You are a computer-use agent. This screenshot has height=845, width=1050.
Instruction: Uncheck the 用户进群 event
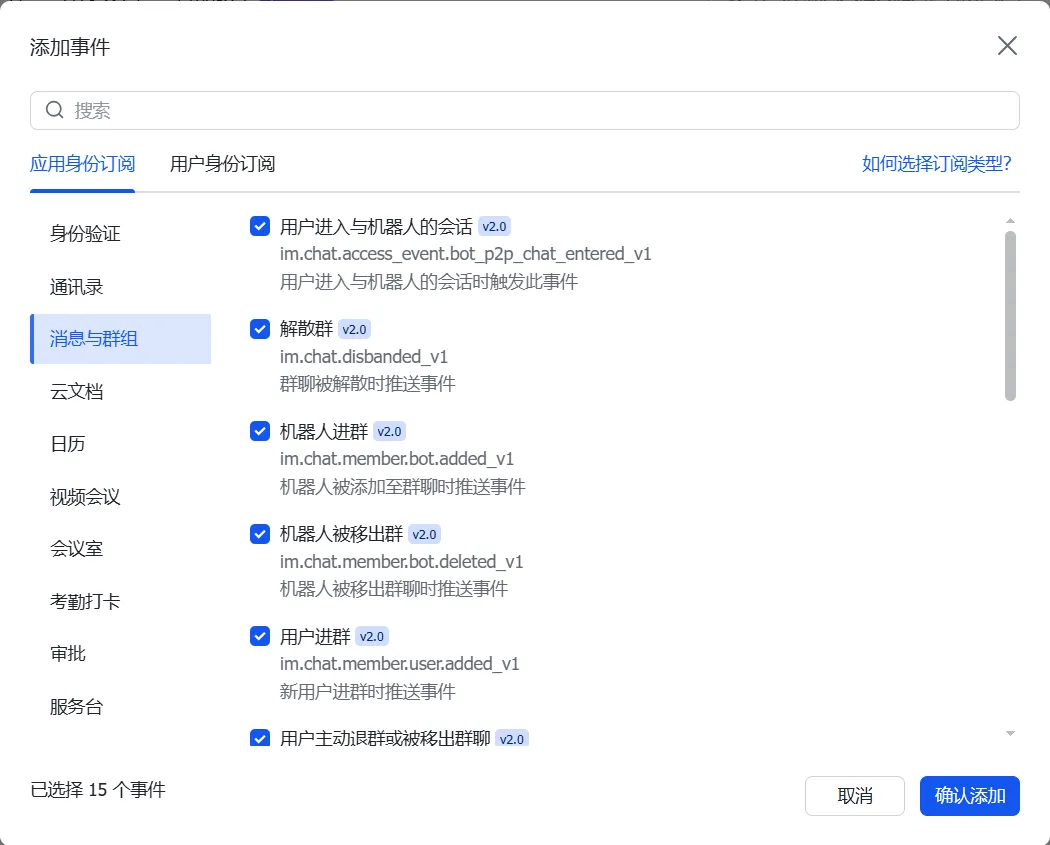259,636
